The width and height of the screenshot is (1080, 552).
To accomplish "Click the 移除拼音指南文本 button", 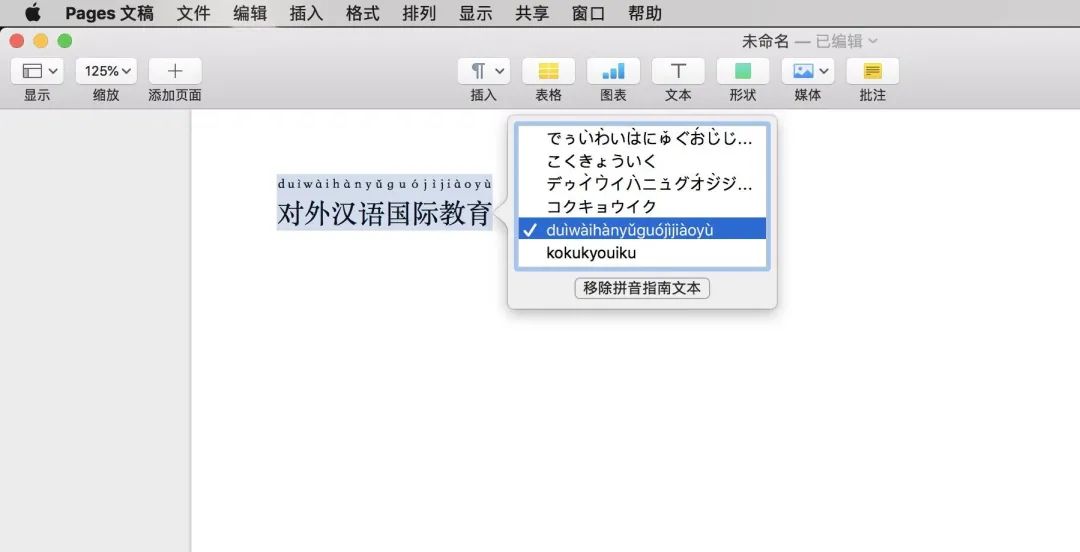I will [642, 288].
